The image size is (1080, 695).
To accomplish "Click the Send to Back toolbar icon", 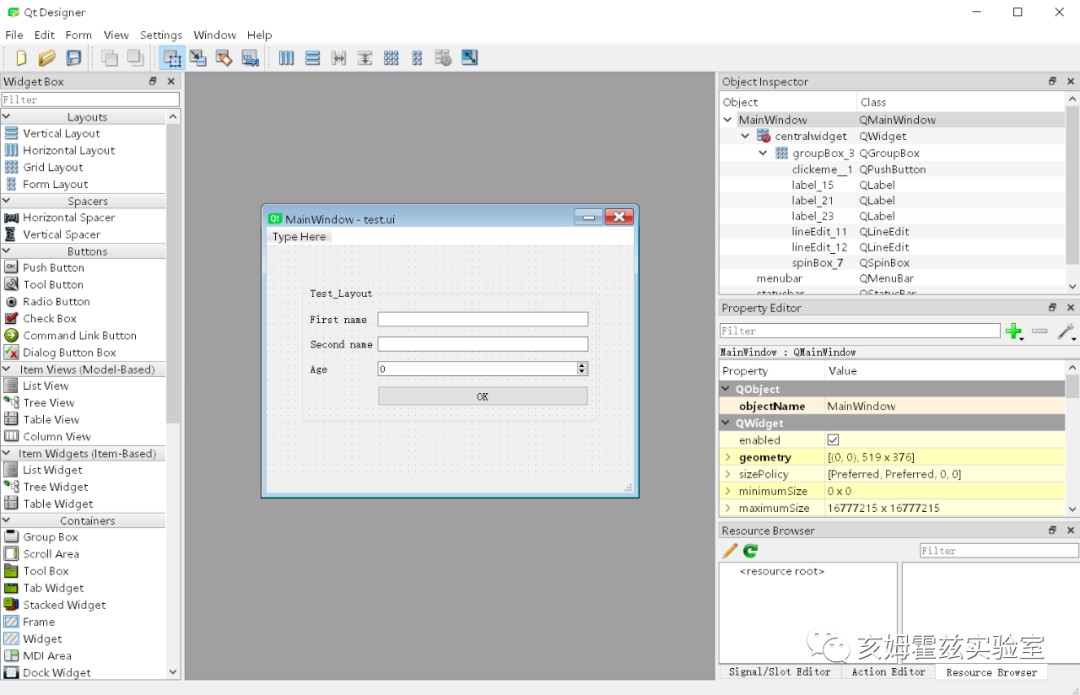I will click(110, 58).
